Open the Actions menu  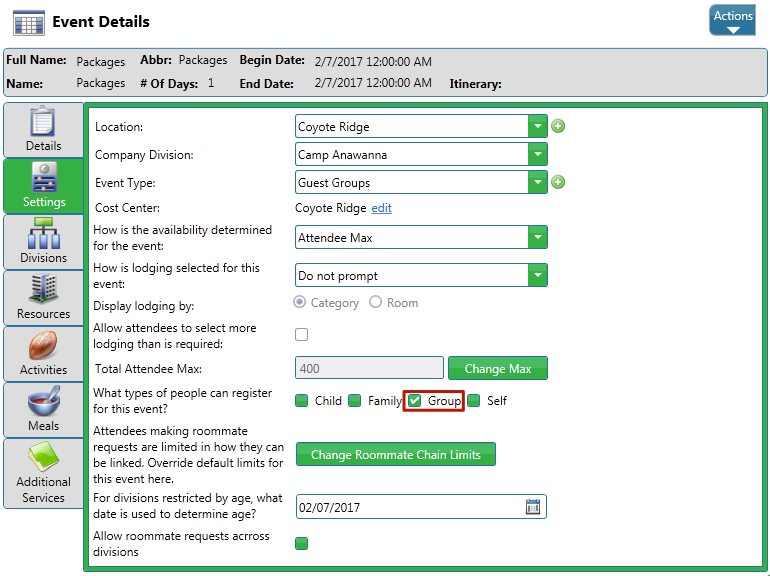[732, 20]
